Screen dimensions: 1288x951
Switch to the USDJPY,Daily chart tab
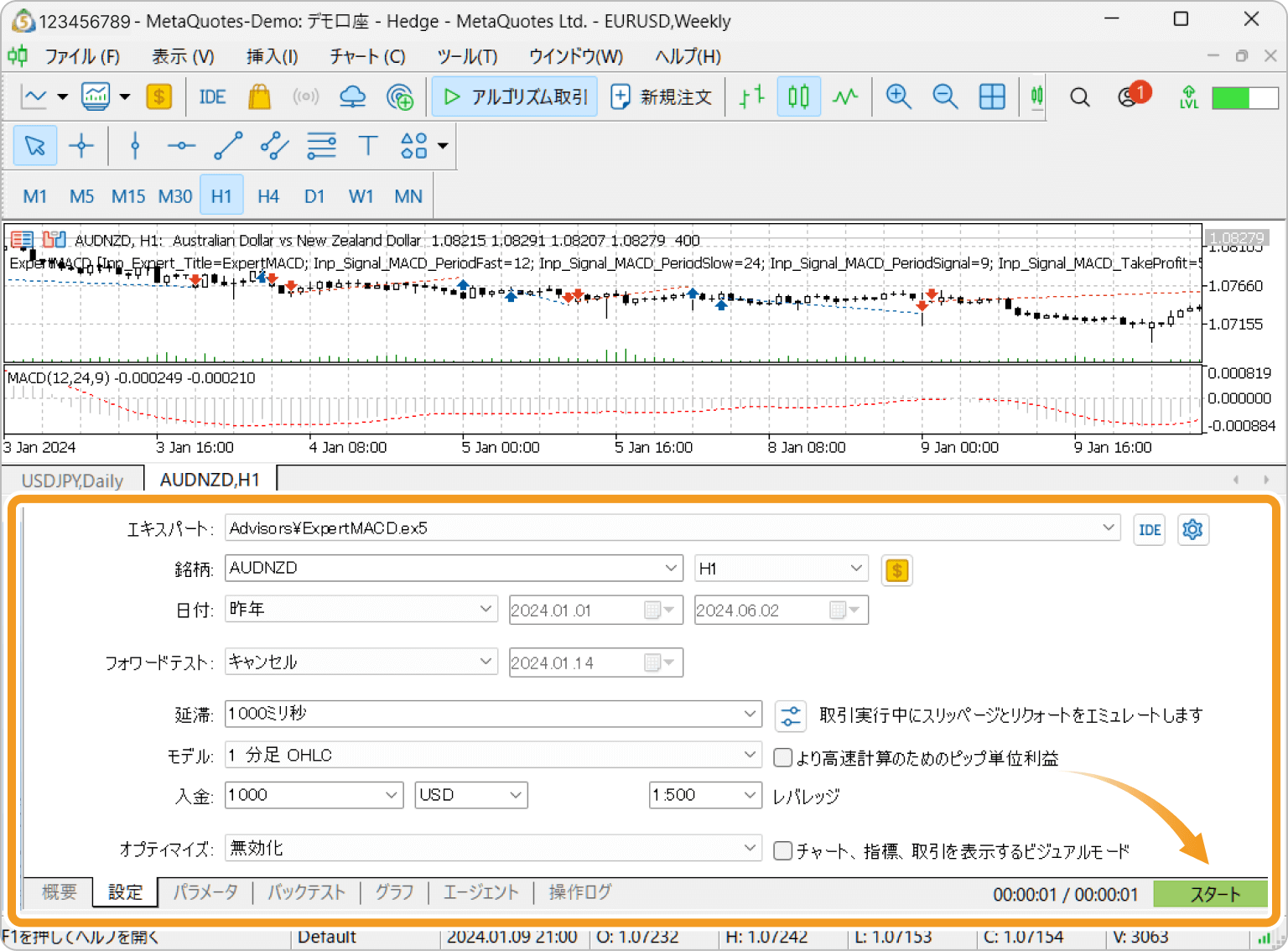[x=72, y=481]
